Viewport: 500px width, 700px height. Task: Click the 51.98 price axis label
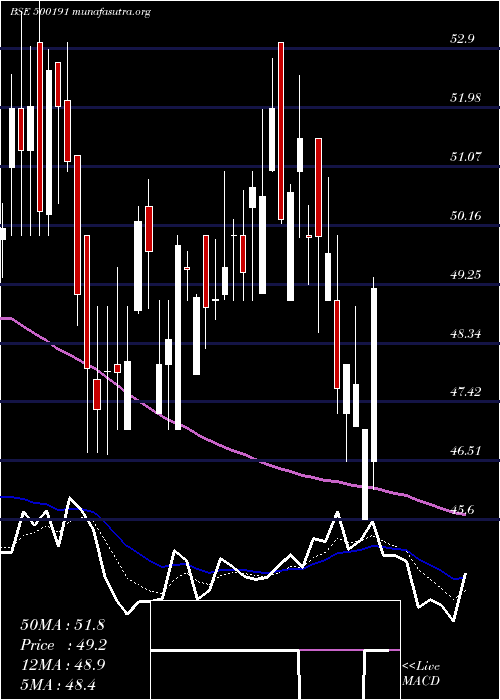[466, 97]
